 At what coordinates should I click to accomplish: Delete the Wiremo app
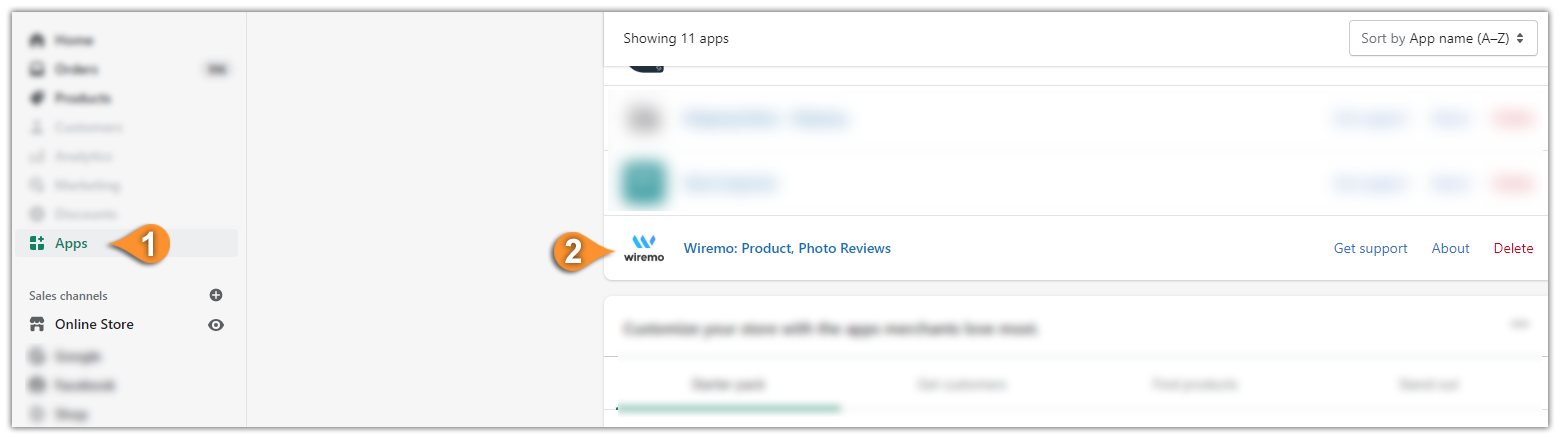tap(1513, 248)
